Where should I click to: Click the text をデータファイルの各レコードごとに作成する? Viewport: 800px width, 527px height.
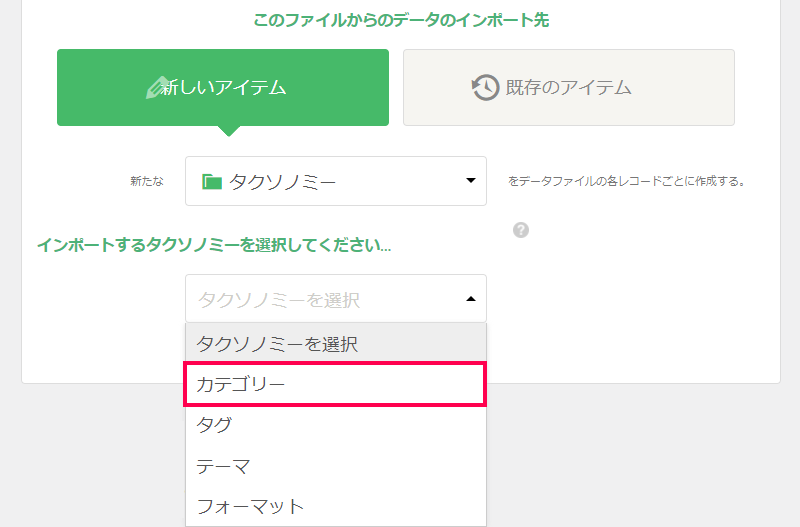(x=627, y=182)
